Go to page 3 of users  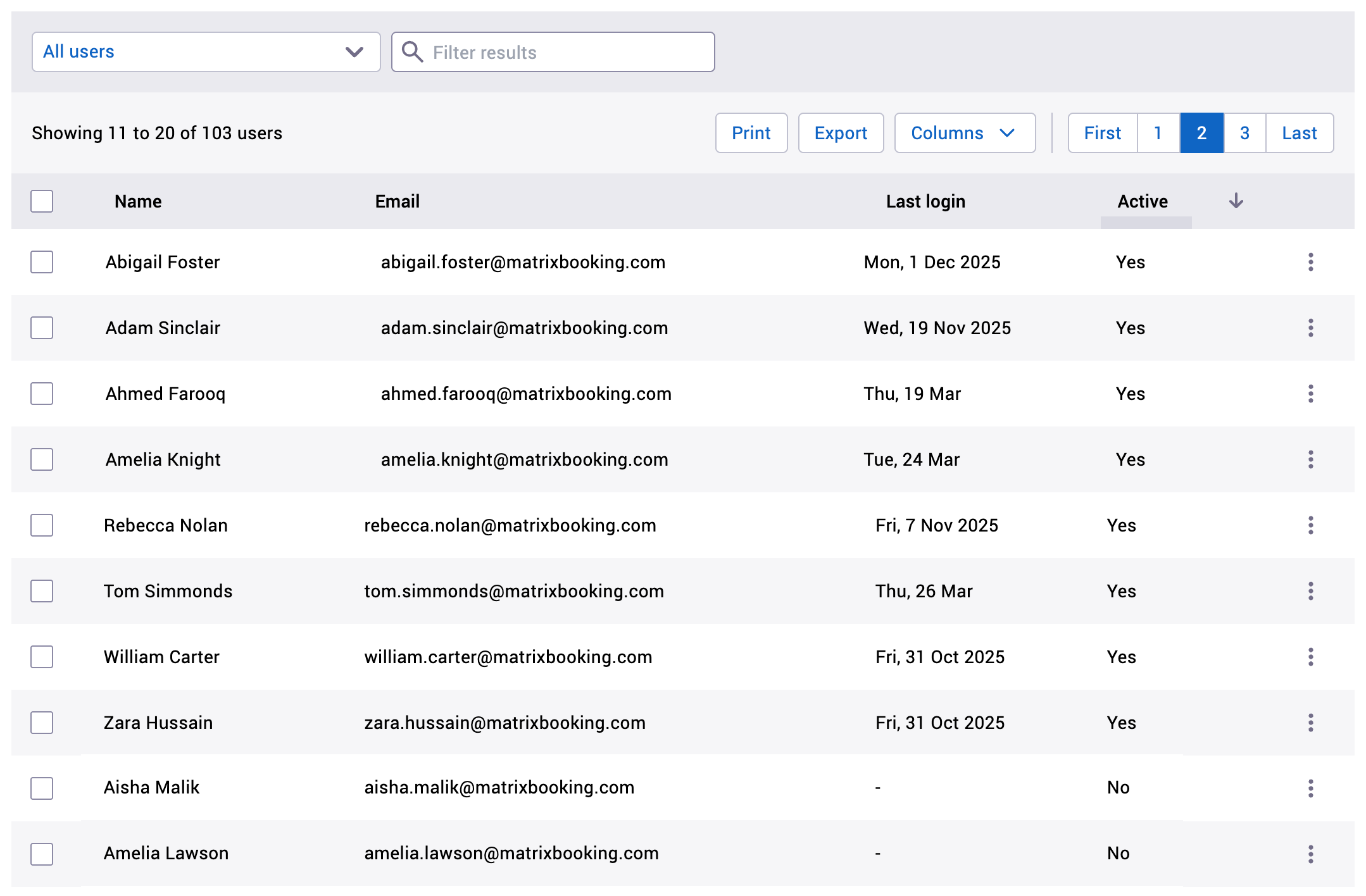(1244, 133)
